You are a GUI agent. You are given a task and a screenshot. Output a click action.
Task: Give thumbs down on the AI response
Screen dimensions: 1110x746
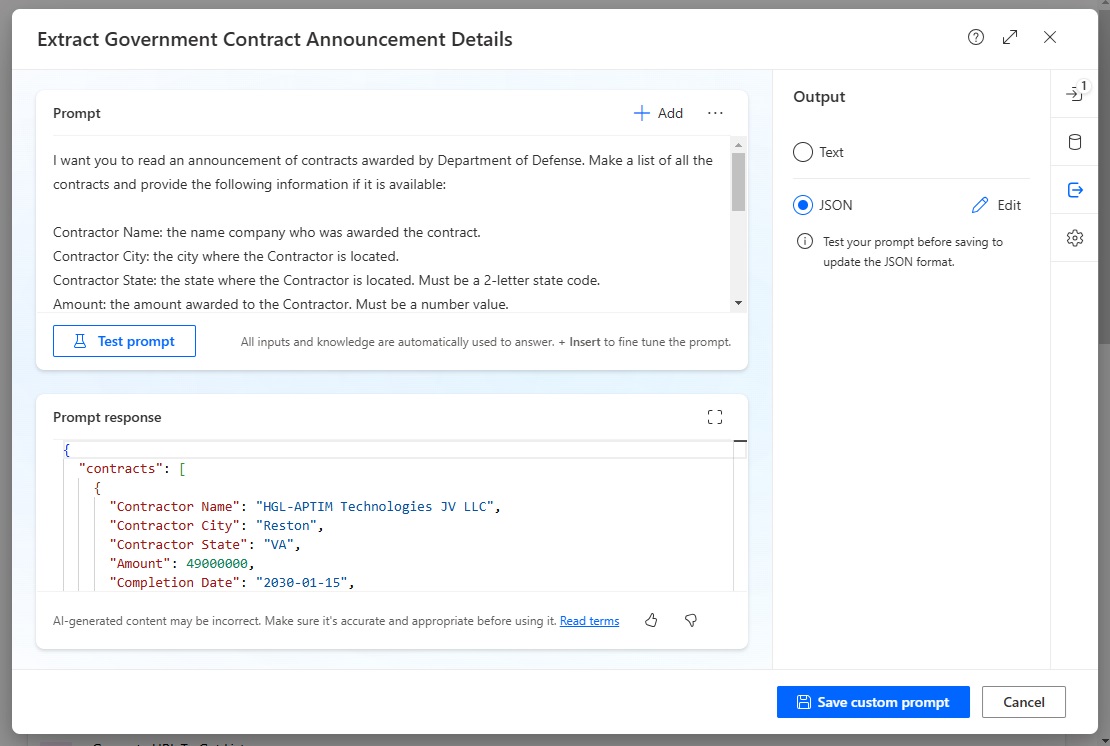690,621
